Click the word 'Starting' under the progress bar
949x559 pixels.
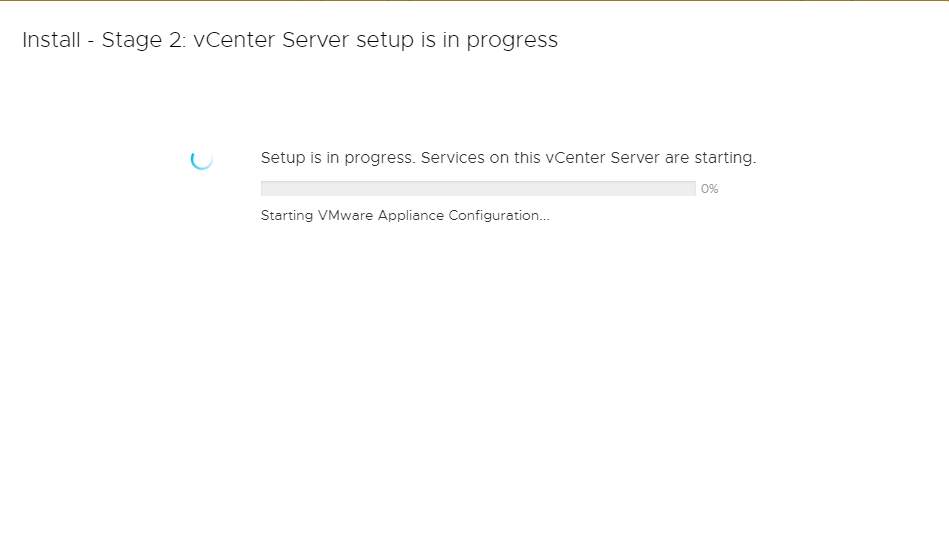(287, 215)
